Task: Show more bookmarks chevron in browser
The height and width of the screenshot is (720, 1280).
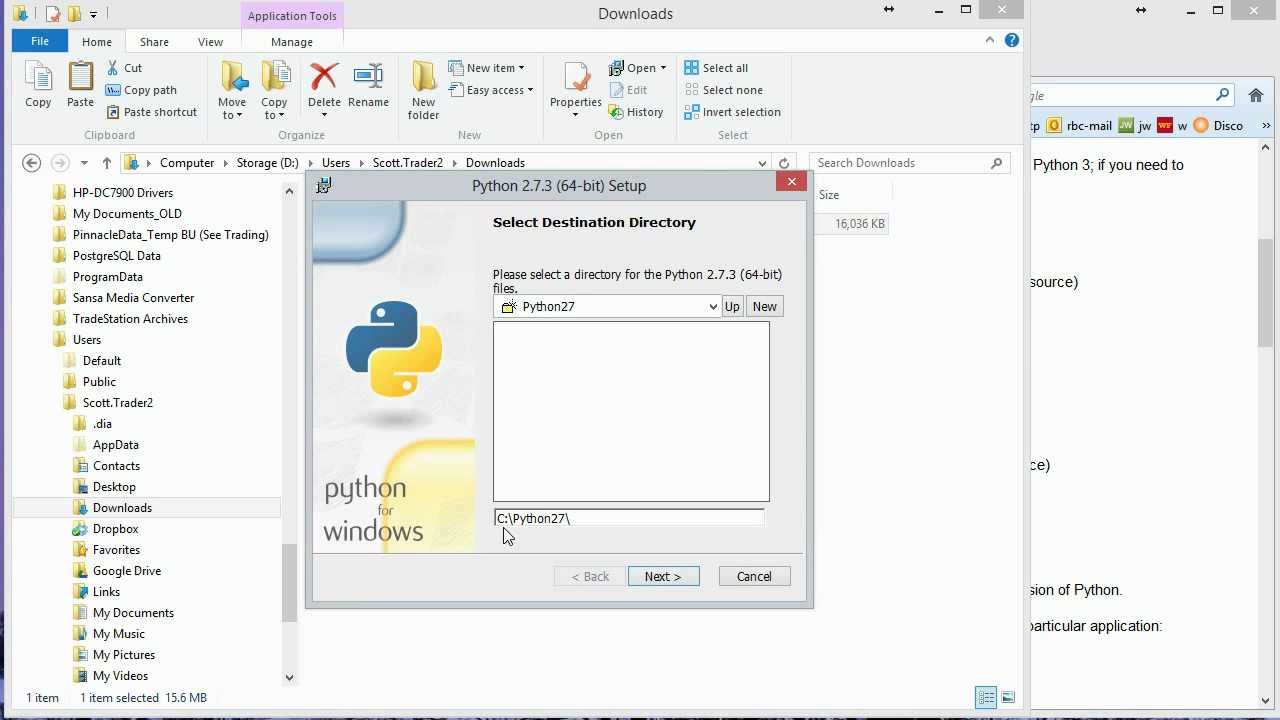Action: [1266, 126]
